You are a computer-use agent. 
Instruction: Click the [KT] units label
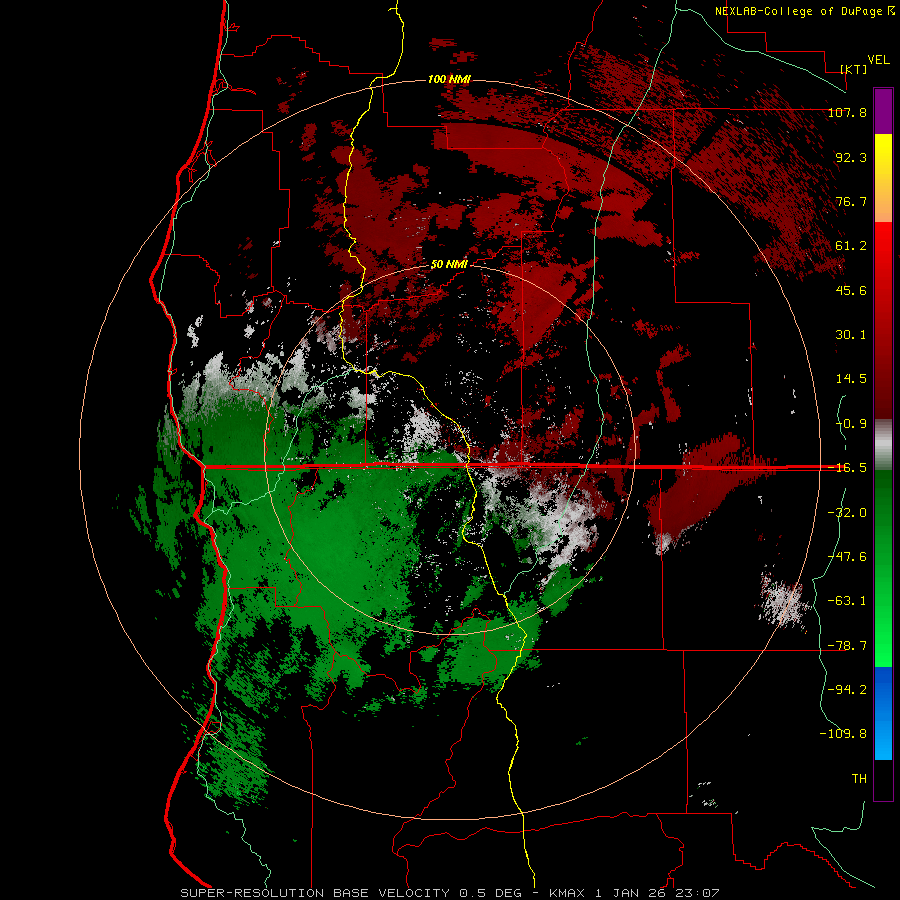pos(854,69)
